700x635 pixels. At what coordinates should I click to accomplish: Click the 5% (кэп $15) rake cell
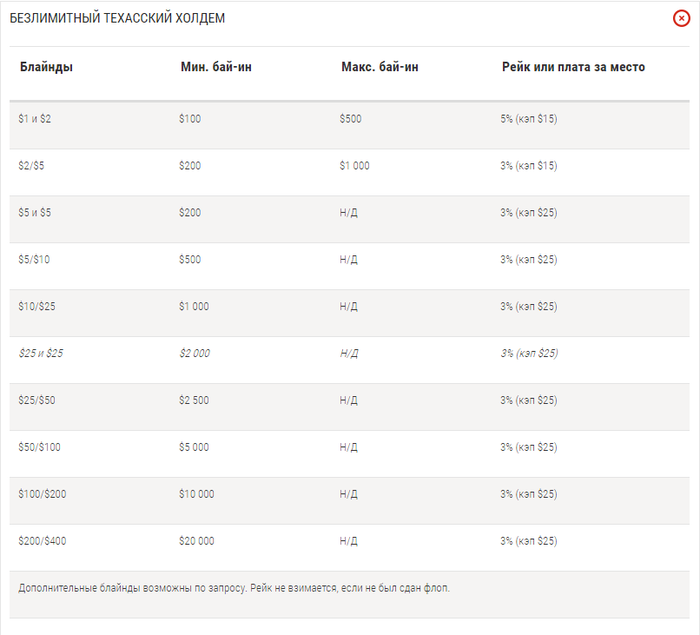click(x=529, y=119)
